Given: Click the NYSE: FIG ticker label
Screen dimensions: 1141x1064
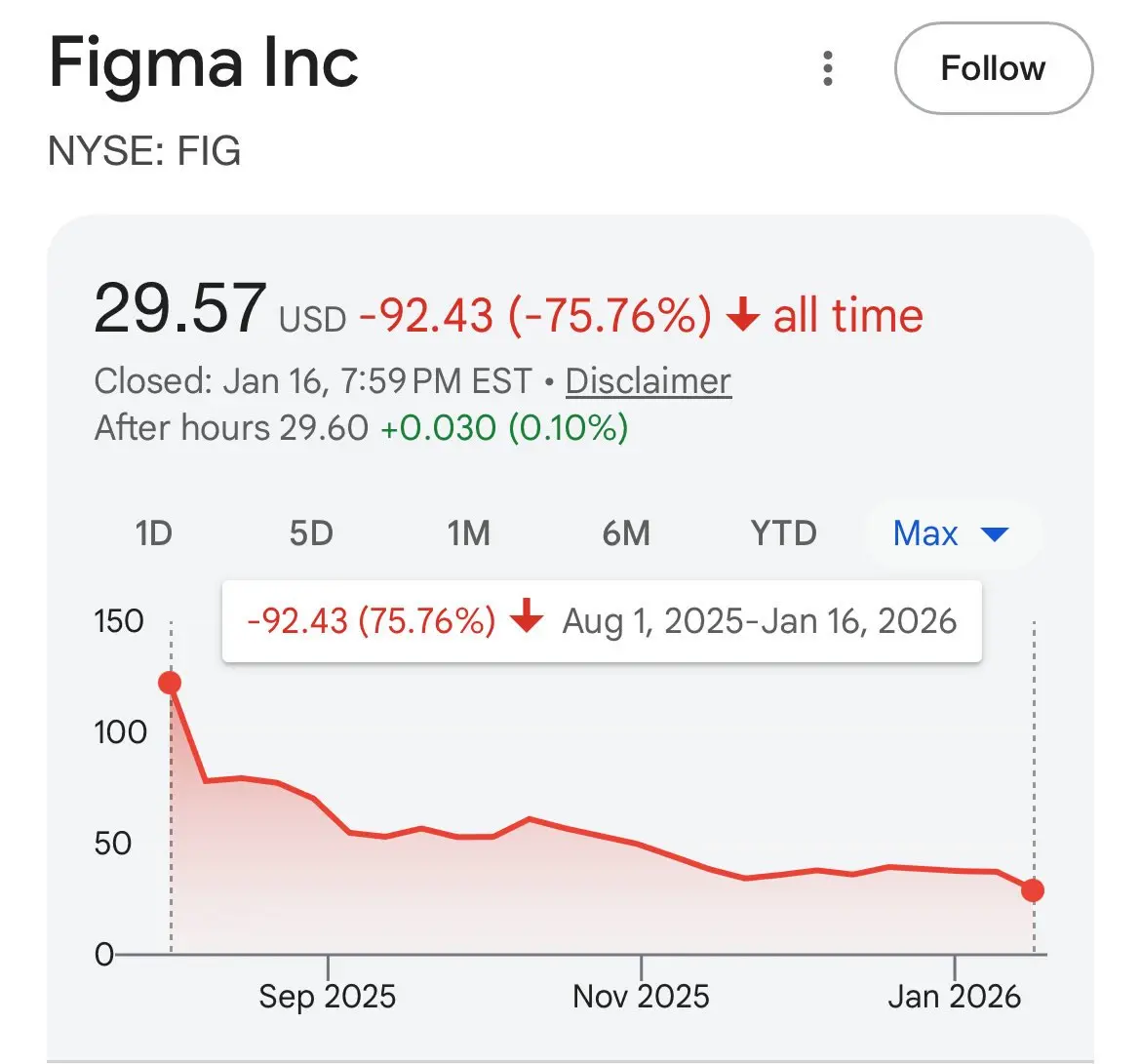Looking at the screenshot, I should pos(144,151).
